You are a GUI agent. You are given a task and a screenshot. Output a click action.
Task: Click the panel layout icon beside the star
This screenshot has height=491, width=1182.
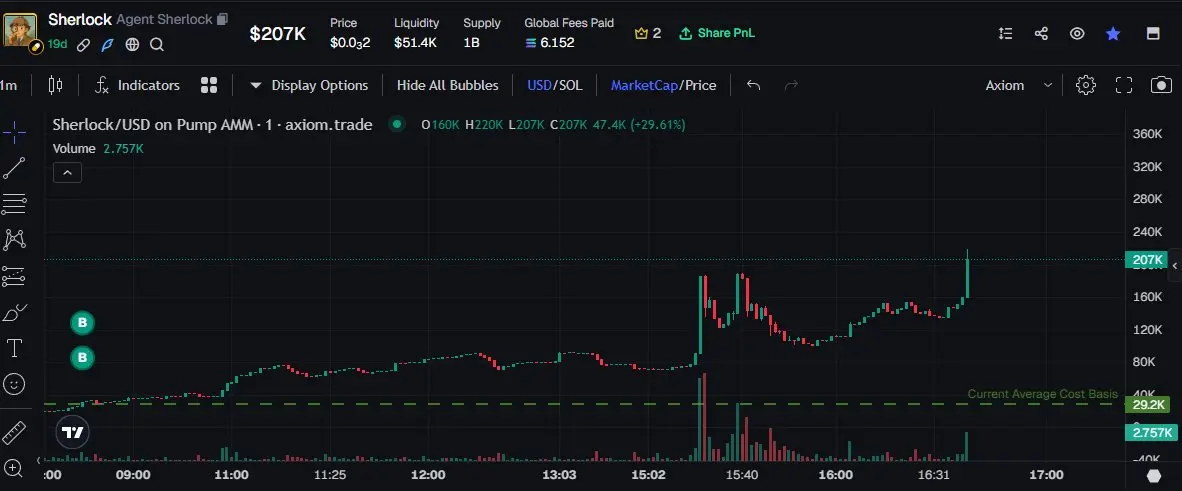(1153, 33)
